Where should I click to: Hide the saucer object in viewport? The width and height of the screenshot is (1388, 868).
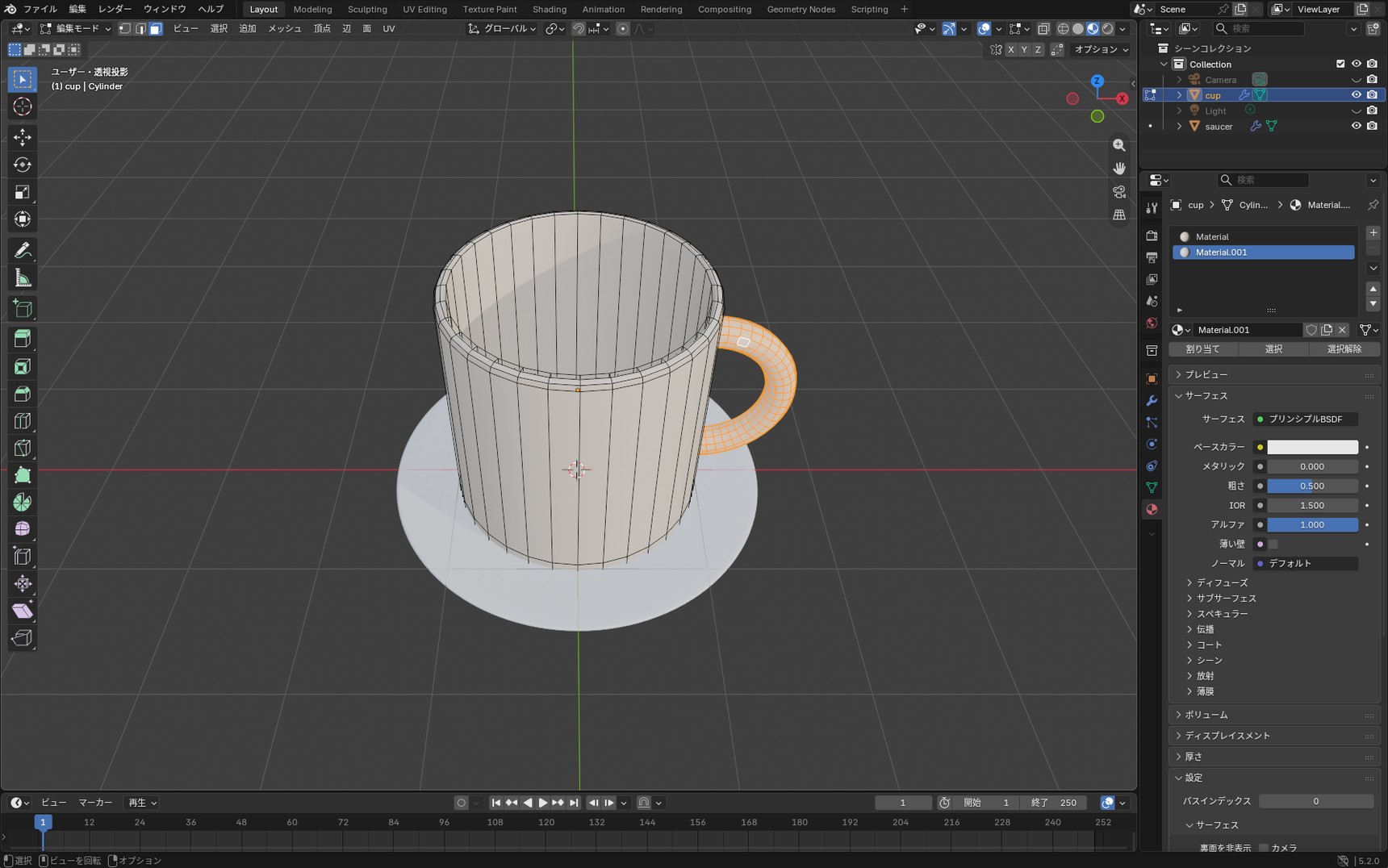1357,126
